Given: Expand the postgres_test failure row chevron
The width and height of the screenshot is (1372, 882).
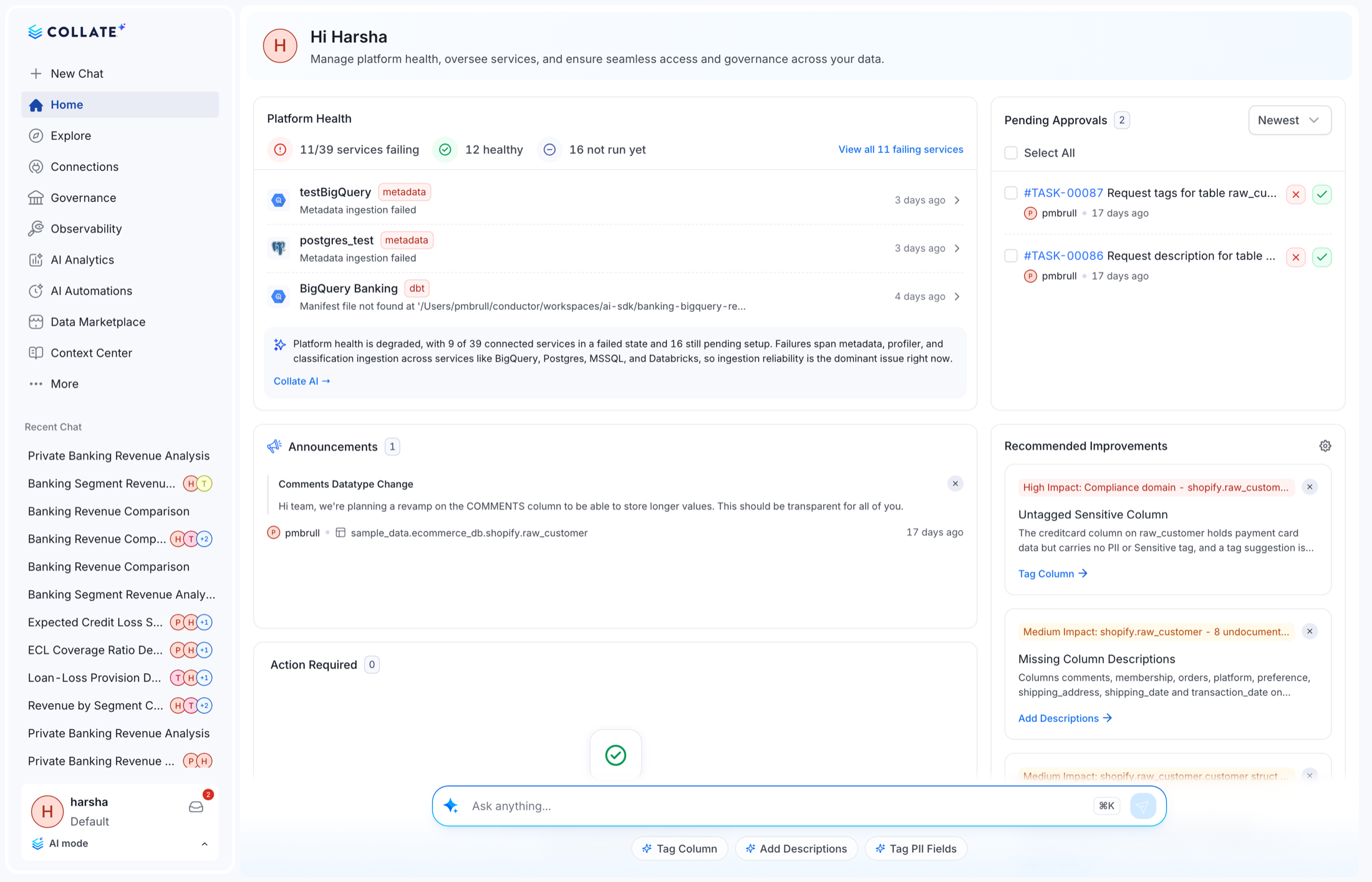Looking at the screenshot, I should point(957,248).
